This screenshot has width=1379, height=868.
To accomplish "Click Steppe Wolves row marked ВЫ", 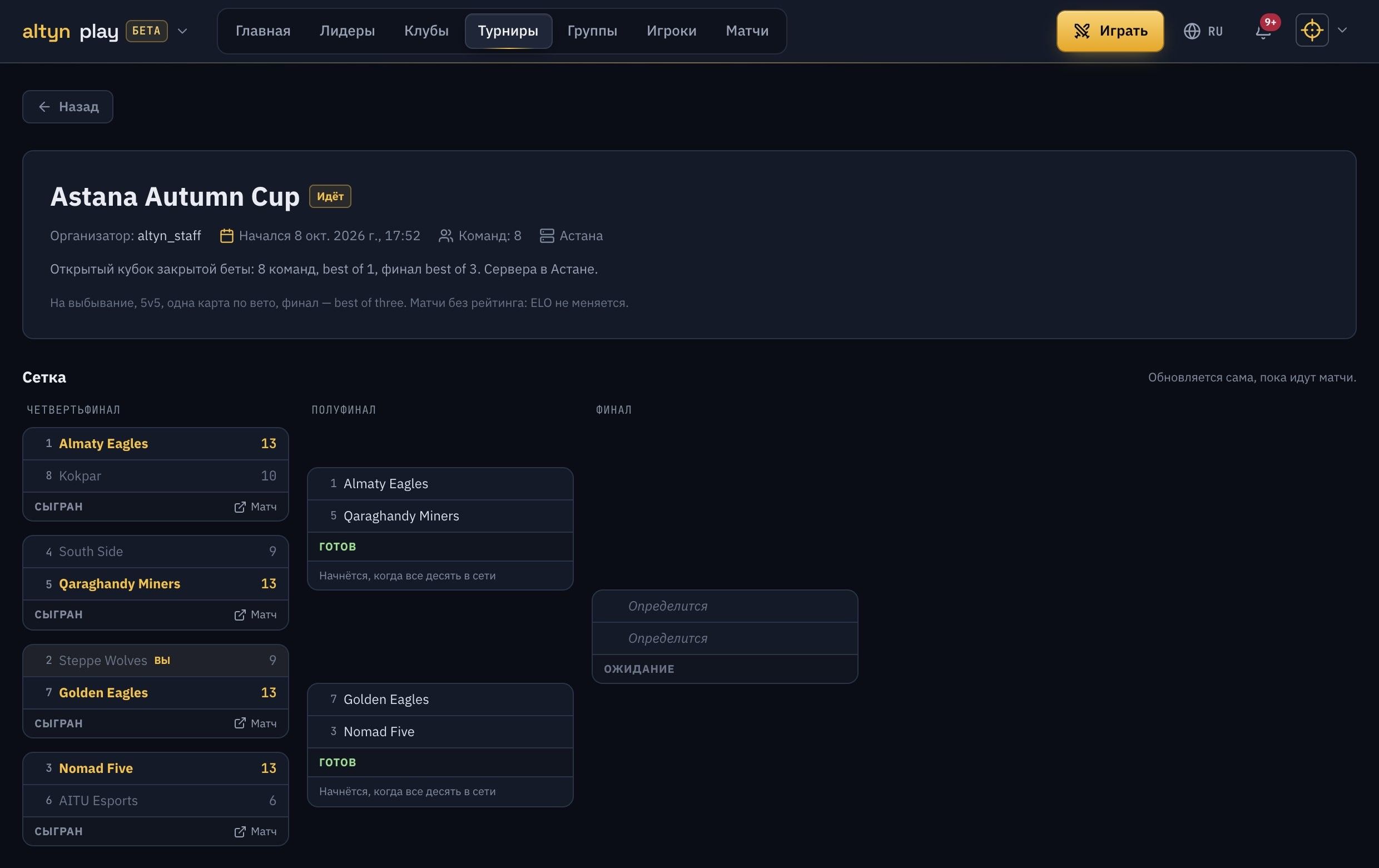I will pos(156,660).
